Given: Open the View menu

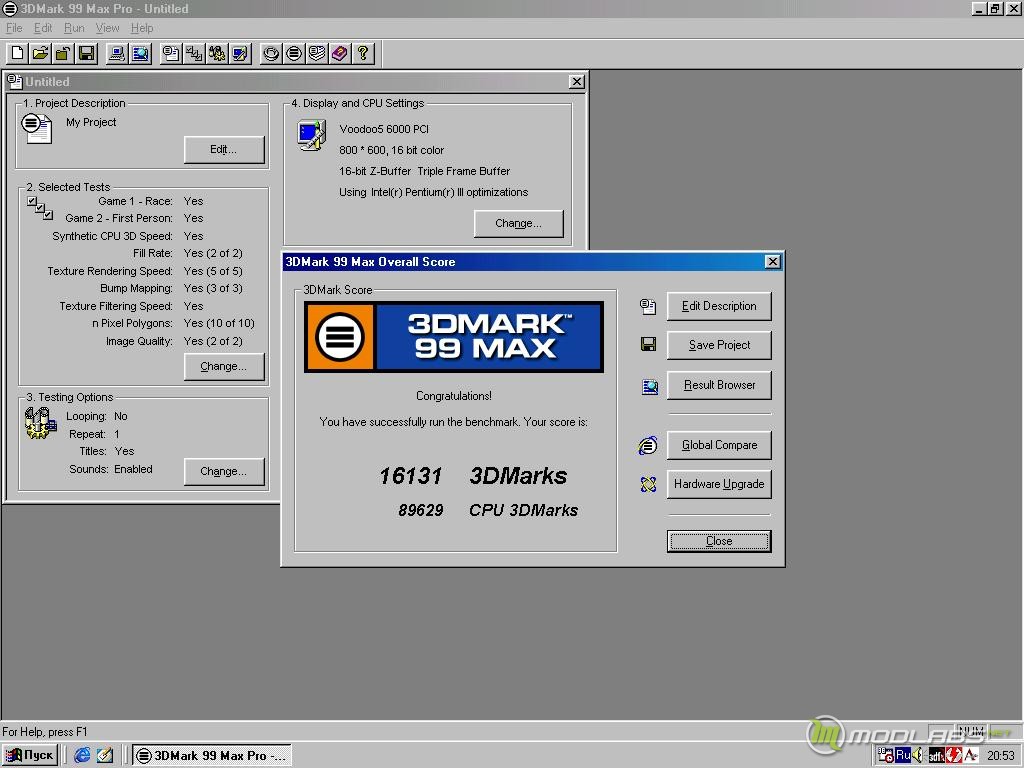Looking at the screenshot, I should click(x=108, y=28).
